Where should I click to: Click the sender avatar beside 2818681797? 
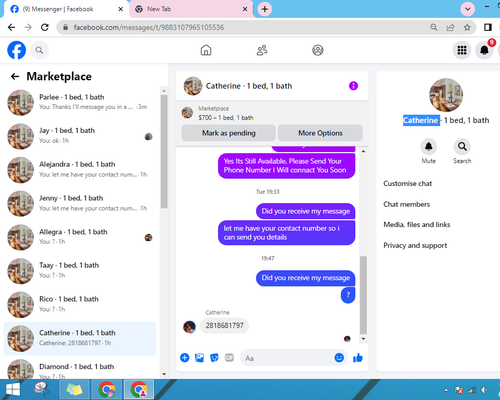189,327
